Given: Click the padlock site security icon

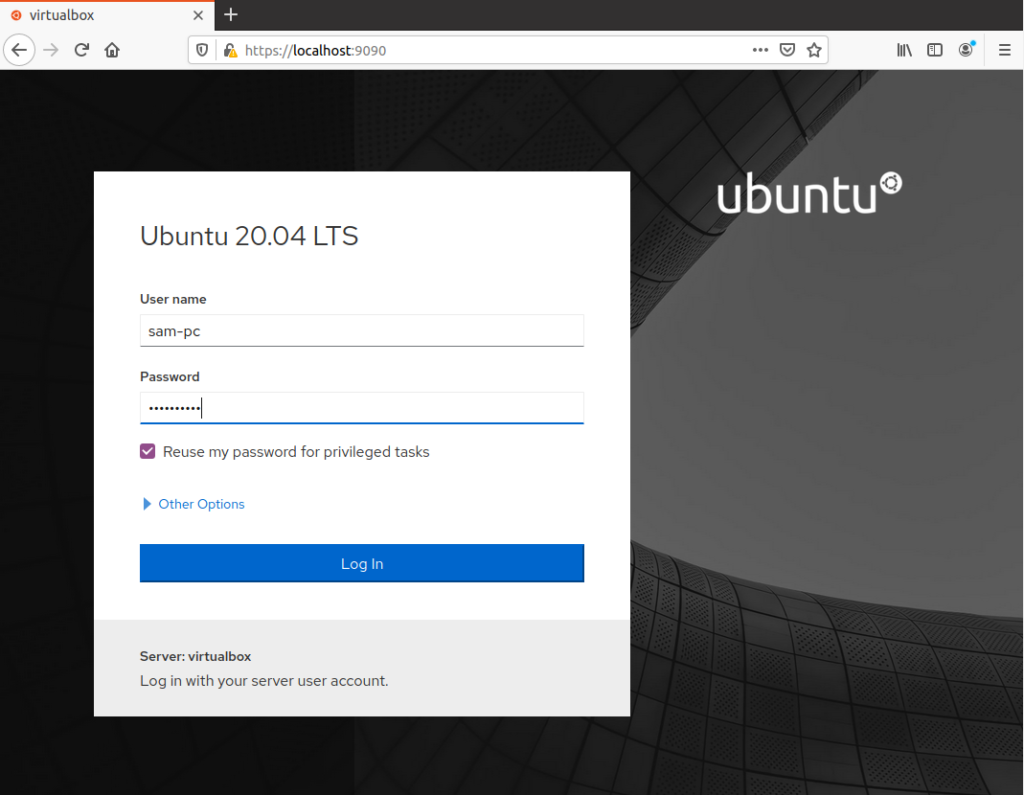Looking at the screenshot, I should pyautogui.click(x=228, y=49).
